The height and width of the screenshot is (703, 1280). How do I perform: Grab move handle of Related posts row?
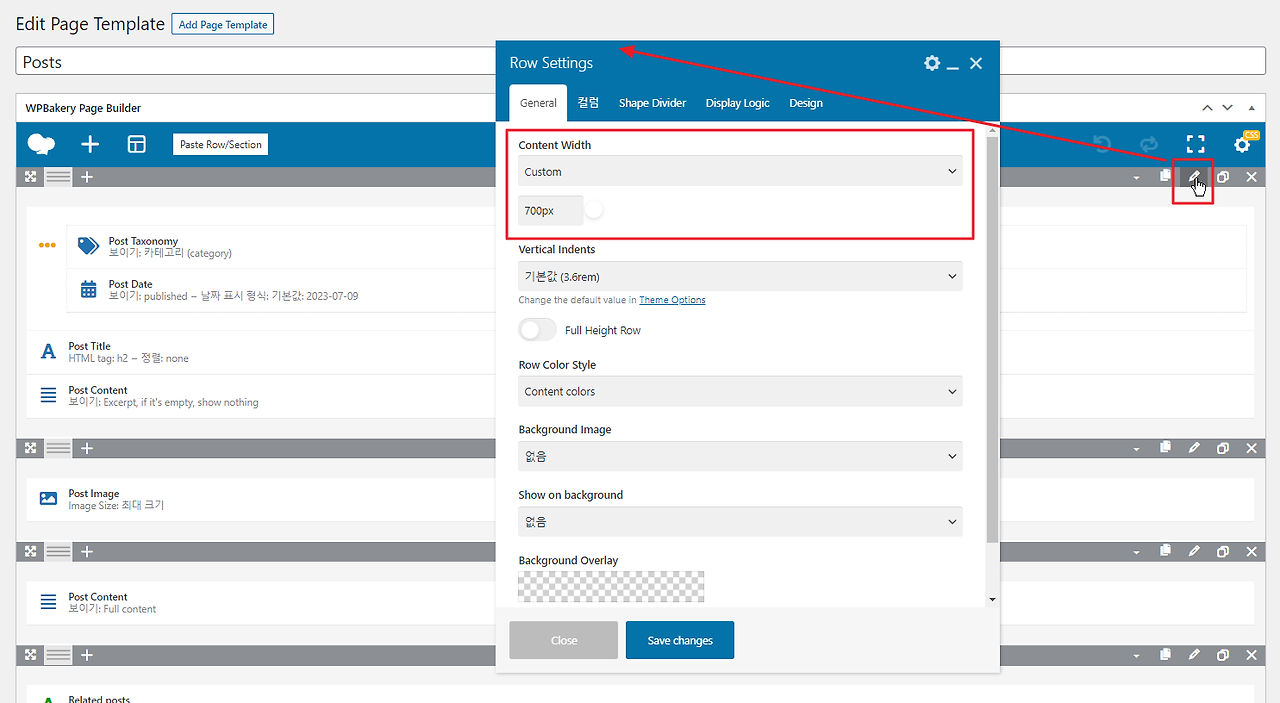pyautogui.click(x=31, y=655)
